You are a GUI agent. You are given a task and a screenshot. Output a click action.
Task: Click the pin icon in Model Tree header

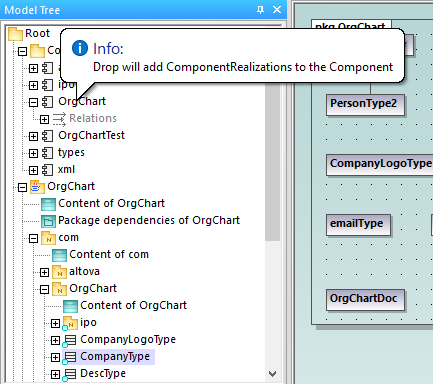(260, 10)
